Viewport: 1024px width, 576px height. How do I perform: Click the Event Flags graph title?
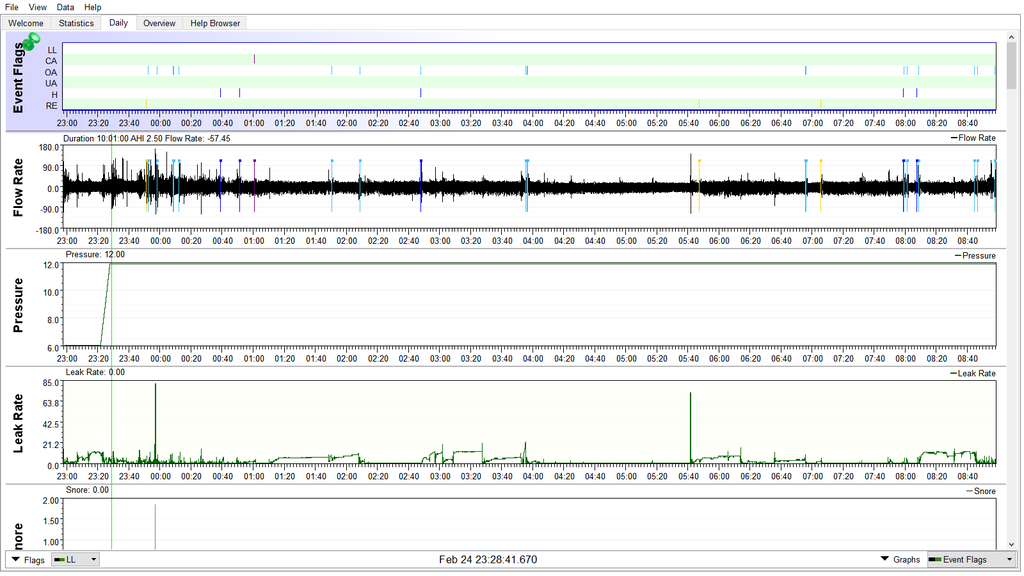pyautogui.click(x=18, y=78)
